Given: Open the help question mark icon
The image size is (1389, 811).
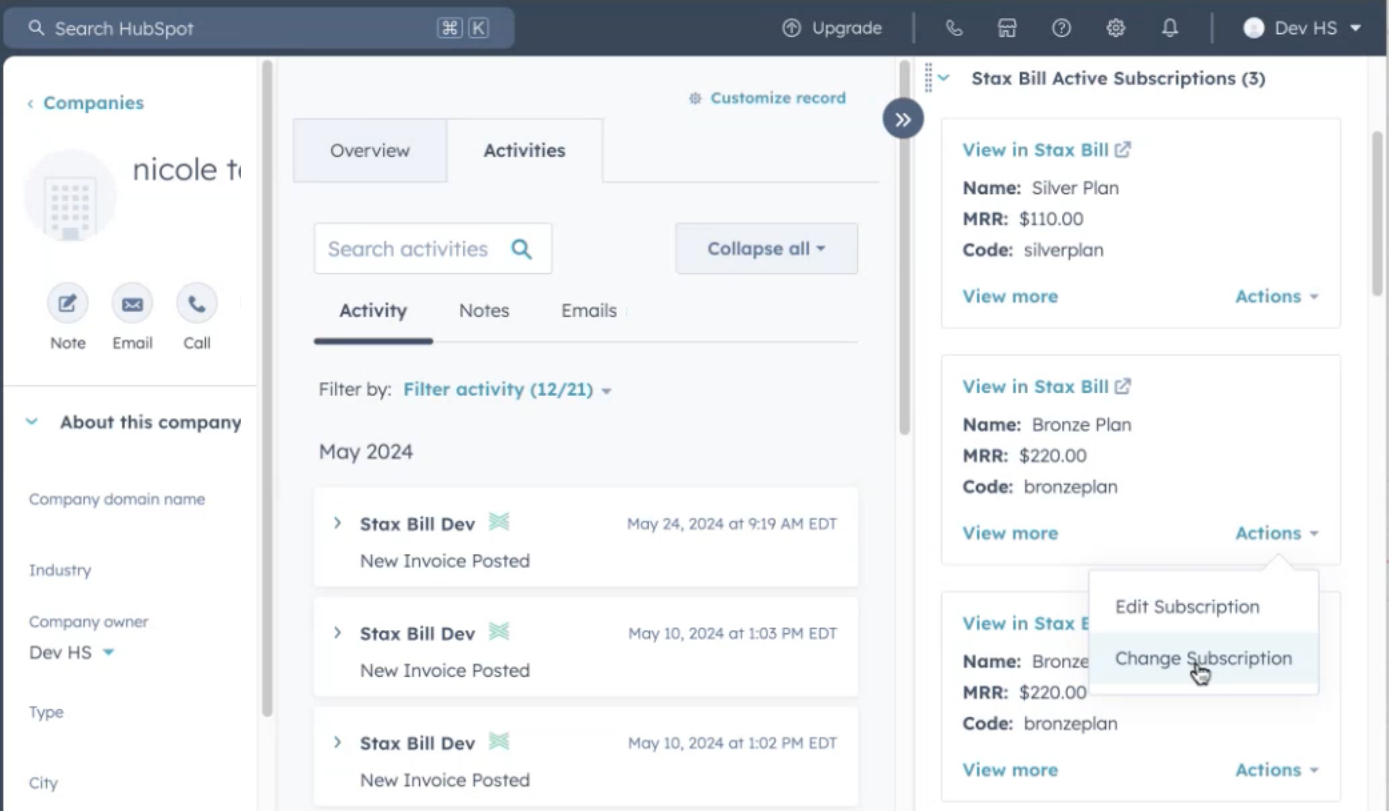Looking at the screenshot, I should (x=1062, y=28).
